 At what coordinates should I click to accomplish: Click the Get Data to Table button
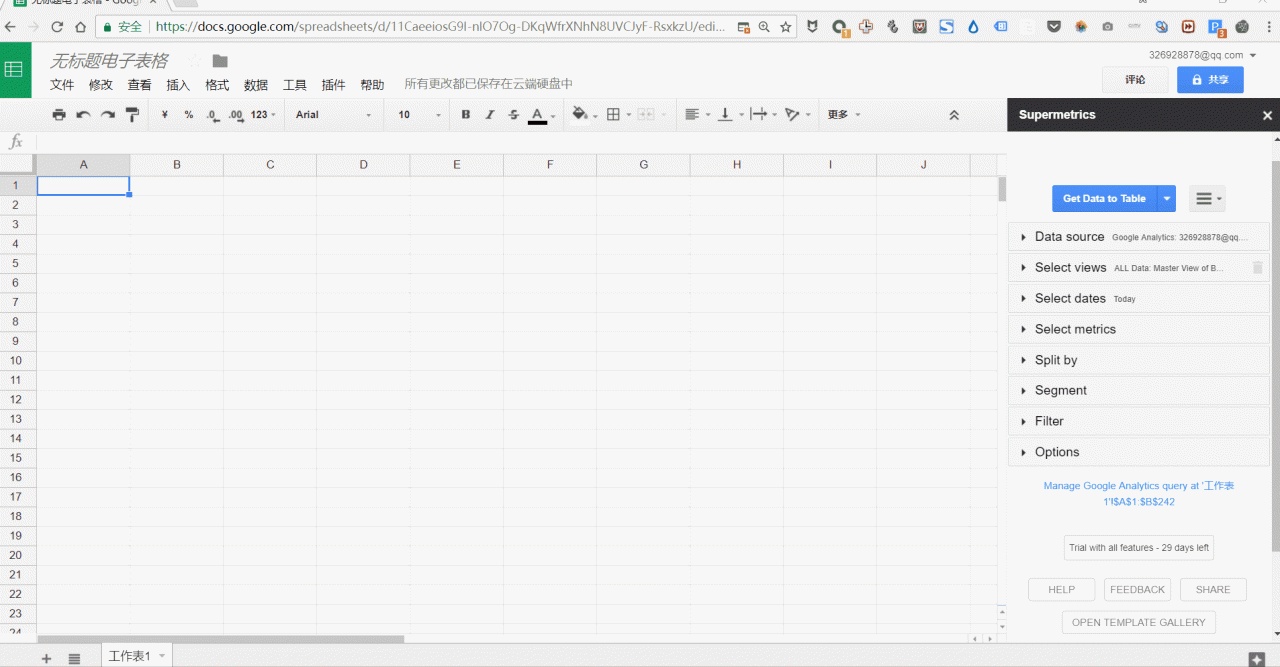pos(1104,199)
